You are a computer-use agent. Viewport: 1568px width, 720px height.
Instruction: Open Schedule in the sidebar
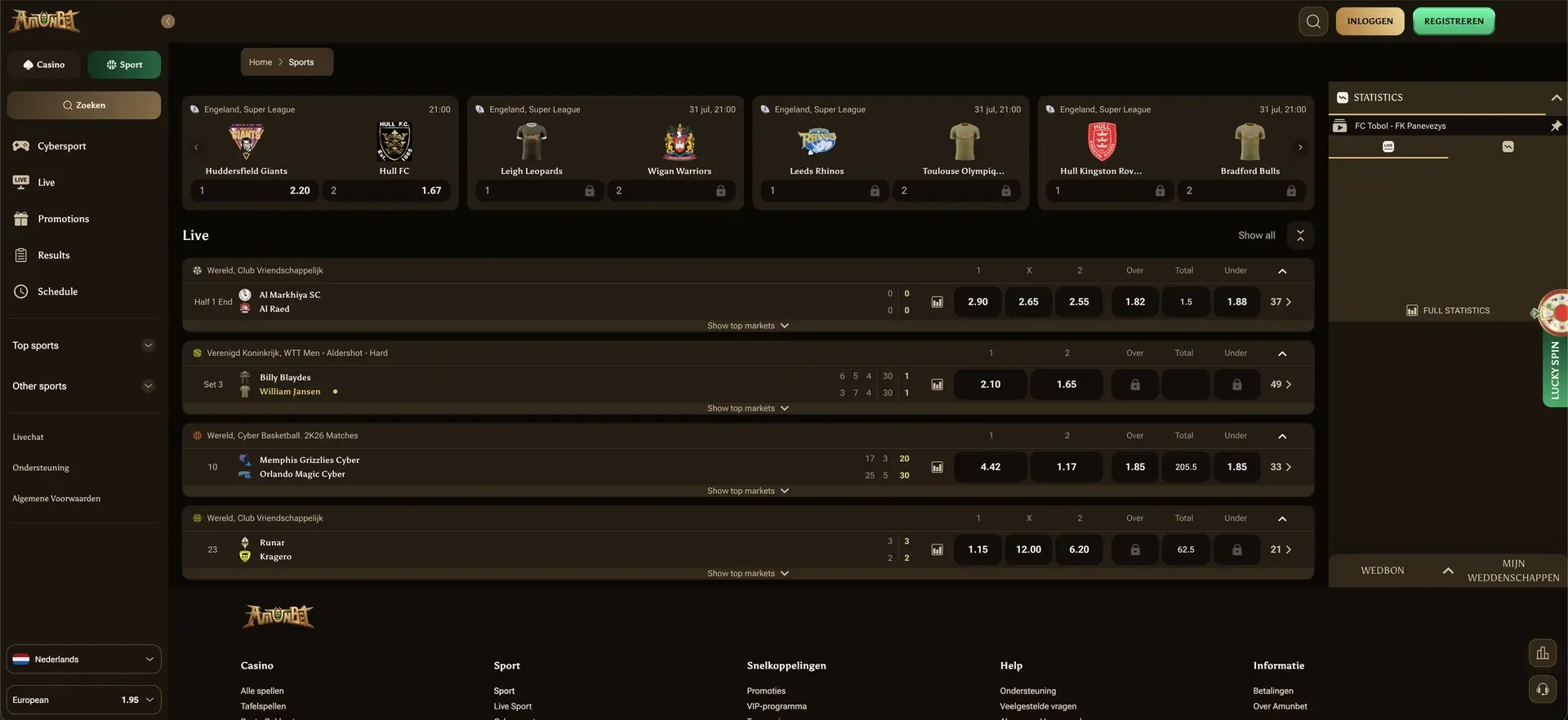point(57,291)
